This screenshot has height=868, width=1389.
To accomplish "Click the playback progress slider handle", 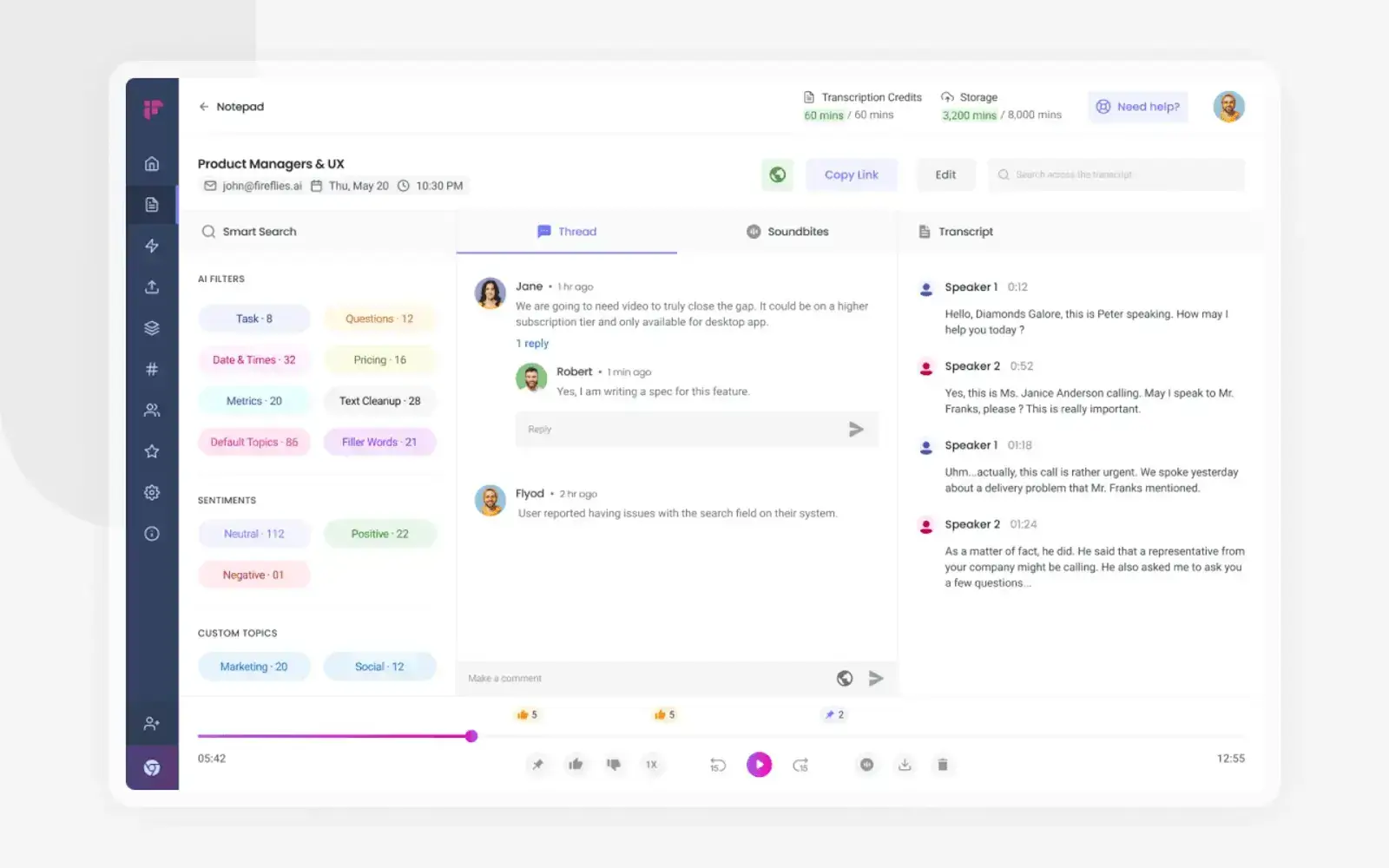I will tap(471, 736).
